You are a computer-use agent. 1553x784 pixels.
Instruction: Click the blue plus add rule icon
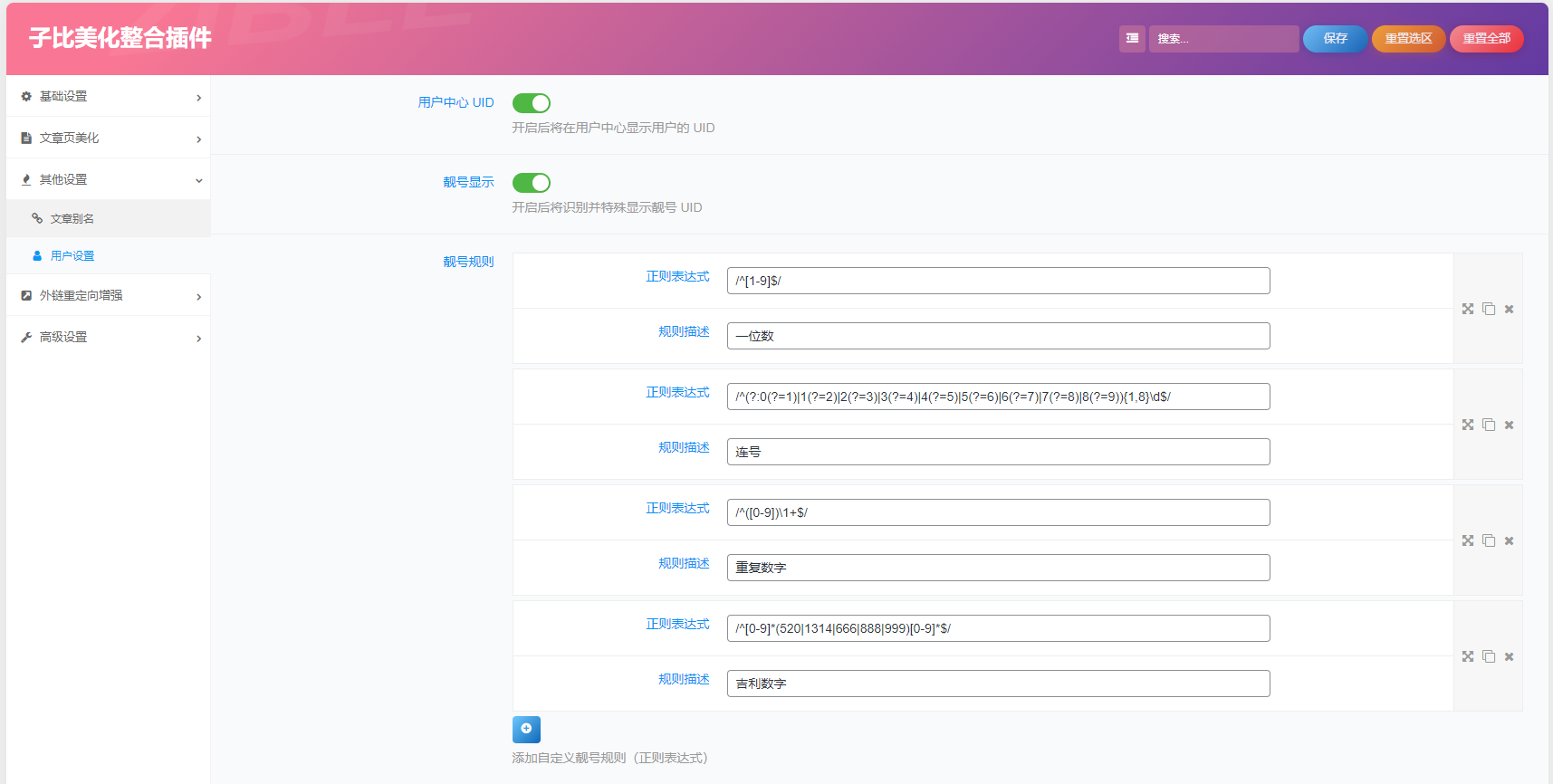point(526,729)
